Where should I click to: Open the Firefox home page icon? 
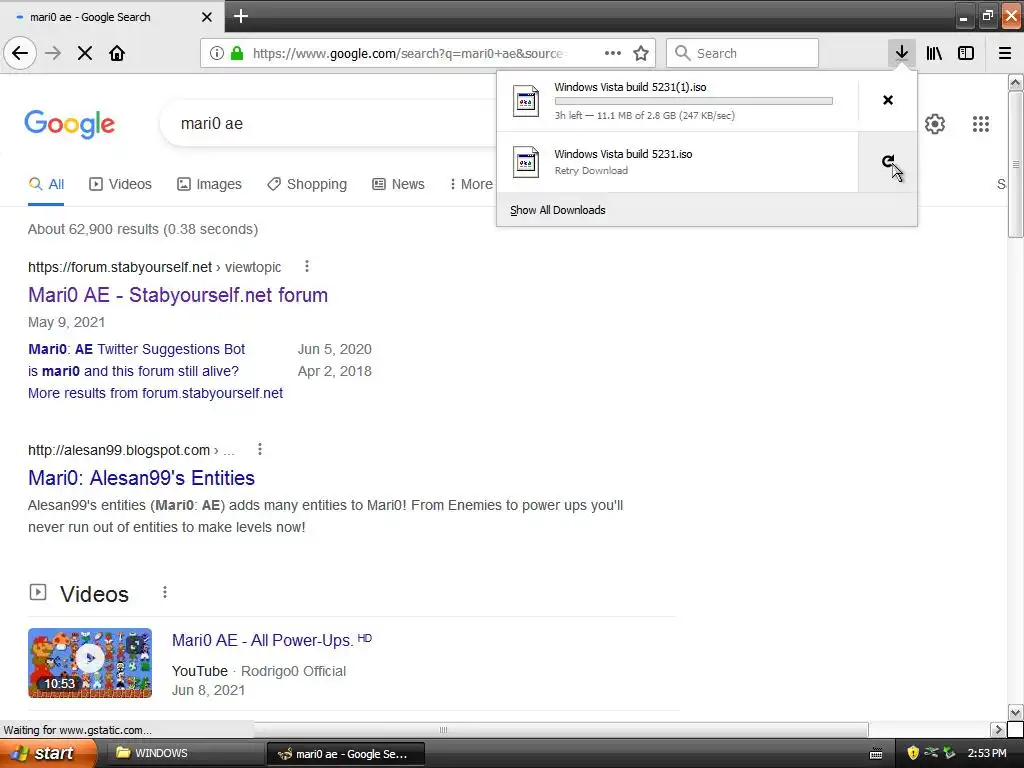coord(117,53)
